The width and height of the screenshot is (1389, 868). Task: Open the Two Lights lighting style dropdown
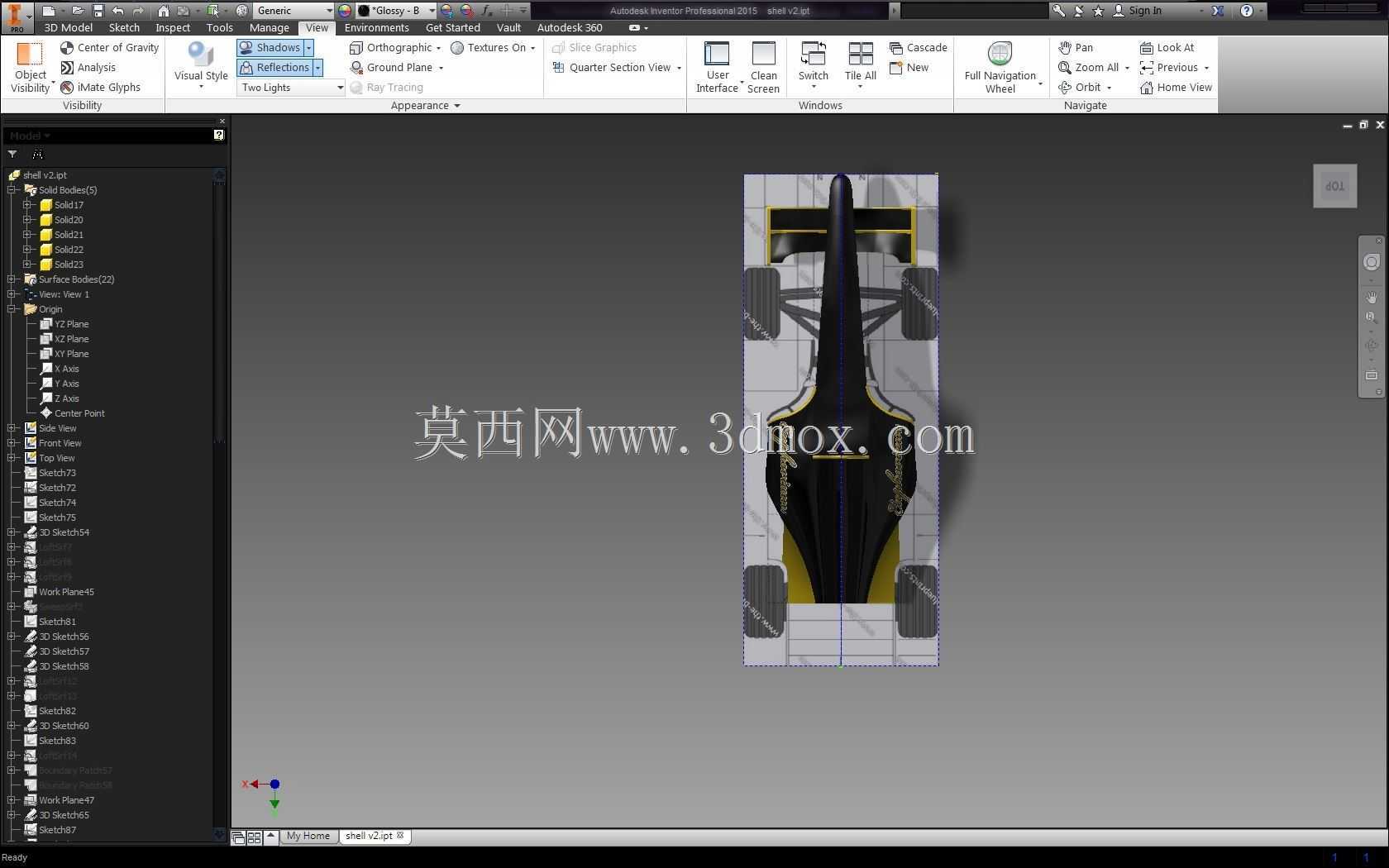point(291,88)
